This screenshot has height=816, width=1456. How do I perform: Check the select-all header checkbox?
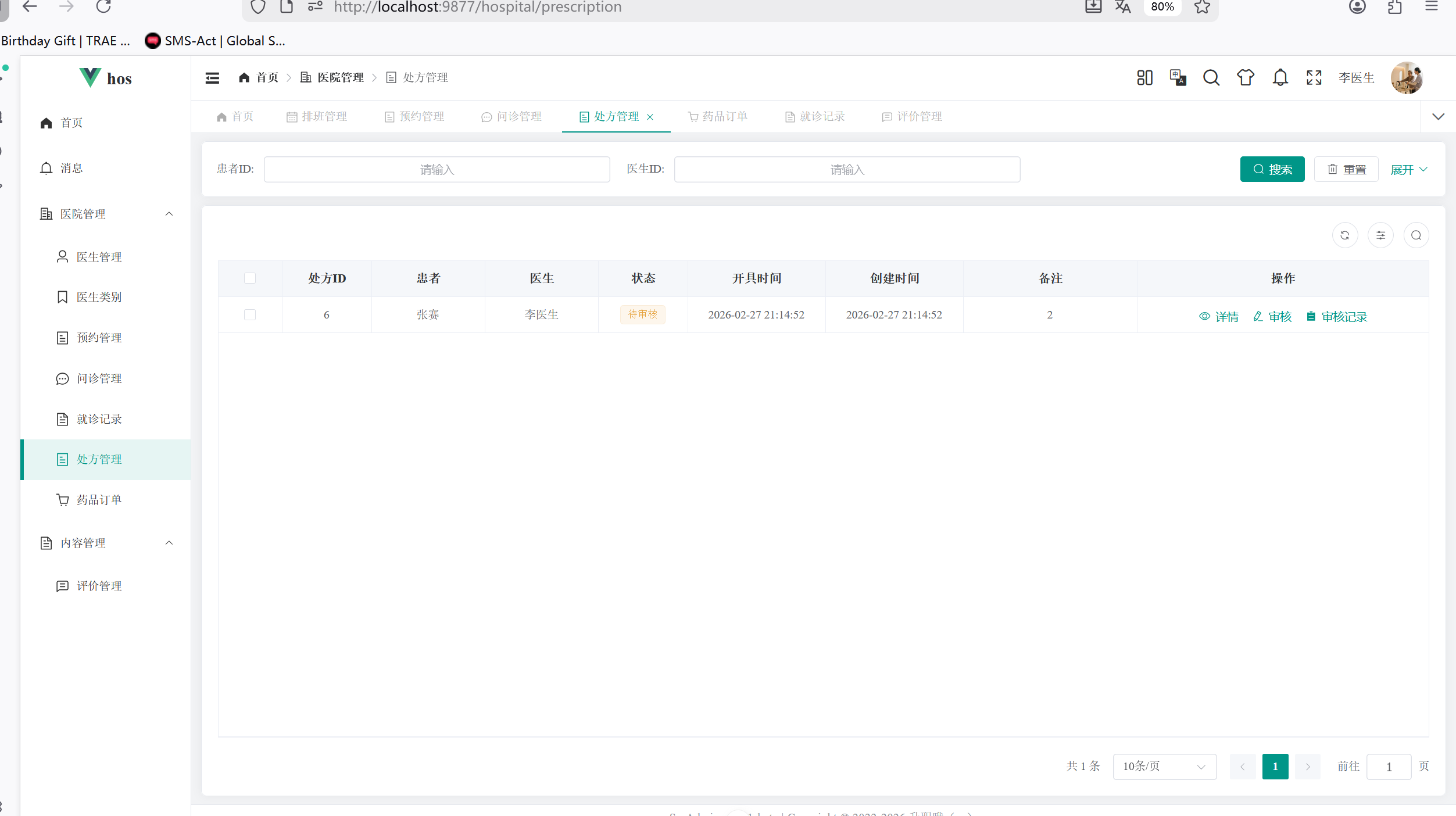point(250,278)
